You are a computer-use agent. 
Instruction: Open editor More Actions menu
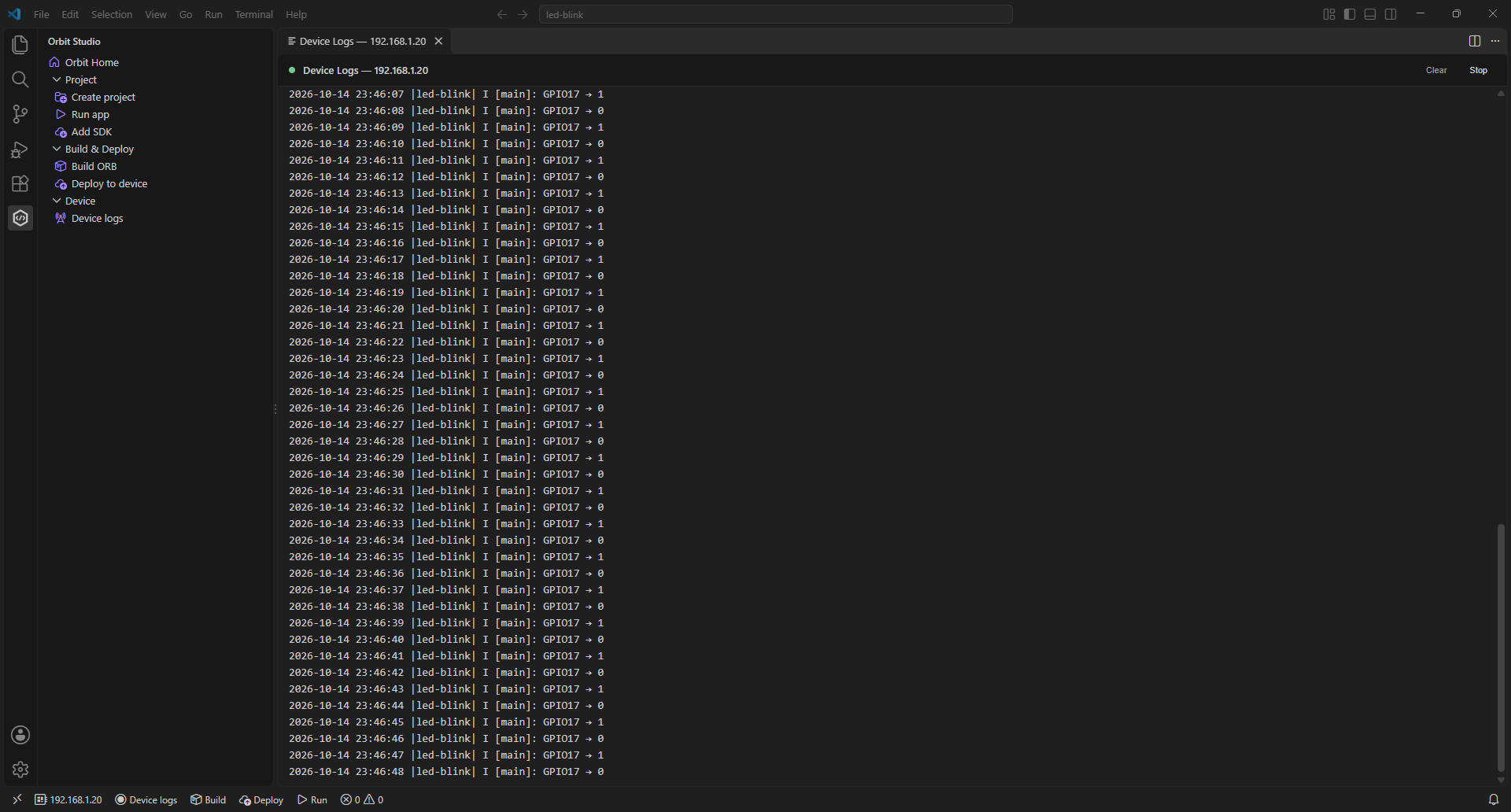pyautogui.click(x=1495, y=41)
